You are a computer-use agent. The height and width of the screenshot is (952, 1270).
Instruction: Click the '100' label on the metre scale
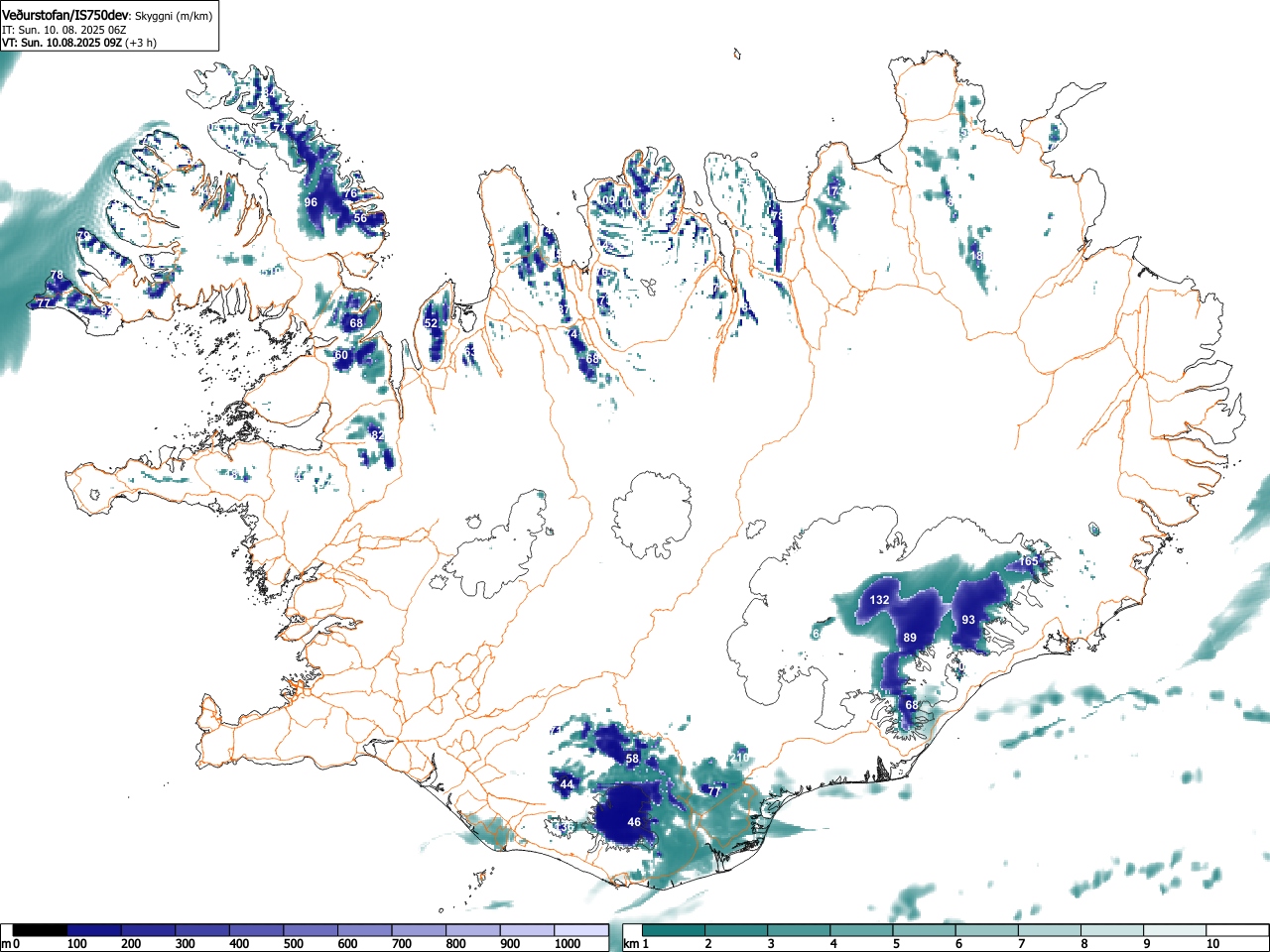click(77, 944)
